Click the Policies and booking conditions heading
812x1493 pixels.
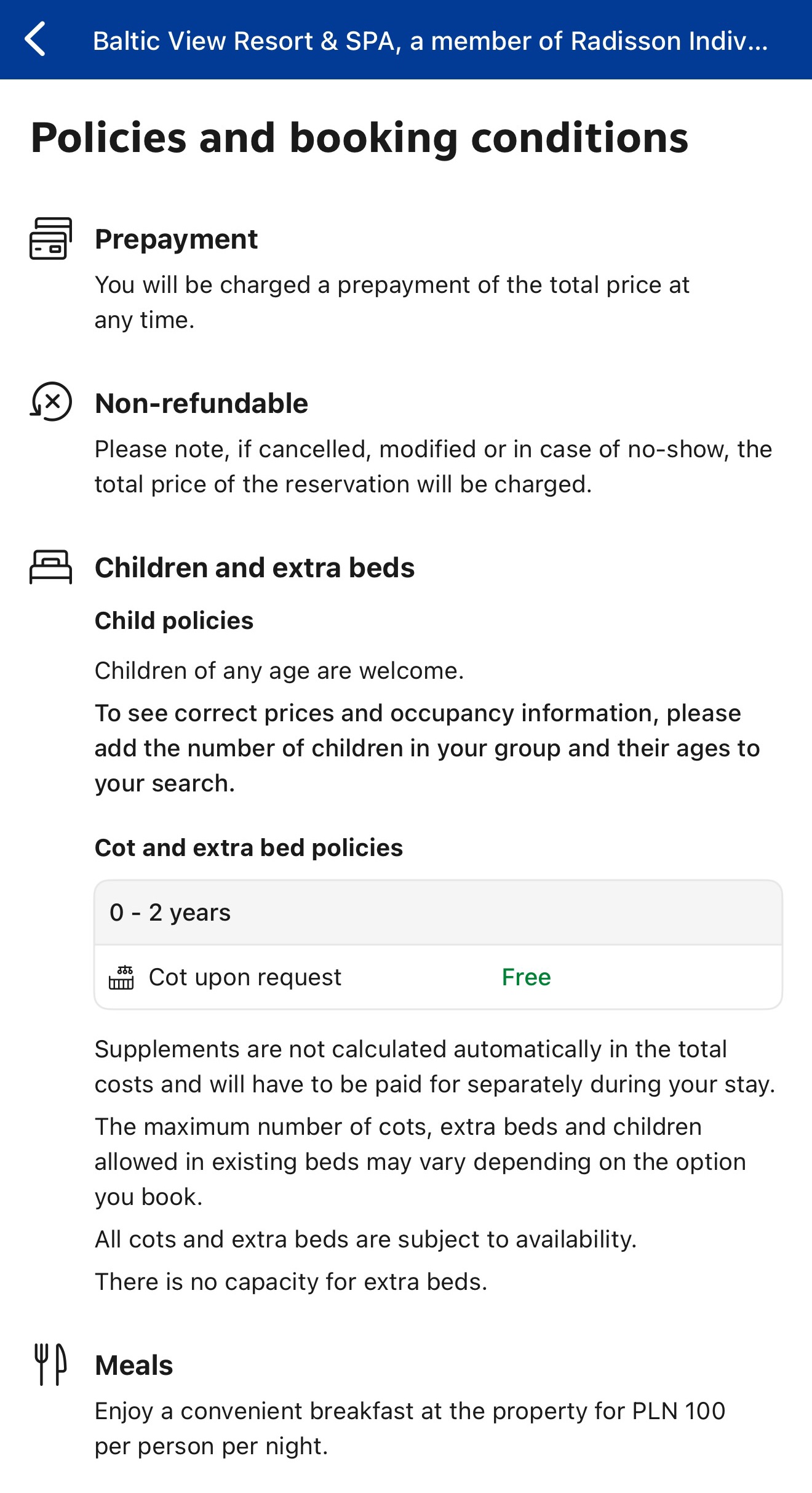[360, 138]
